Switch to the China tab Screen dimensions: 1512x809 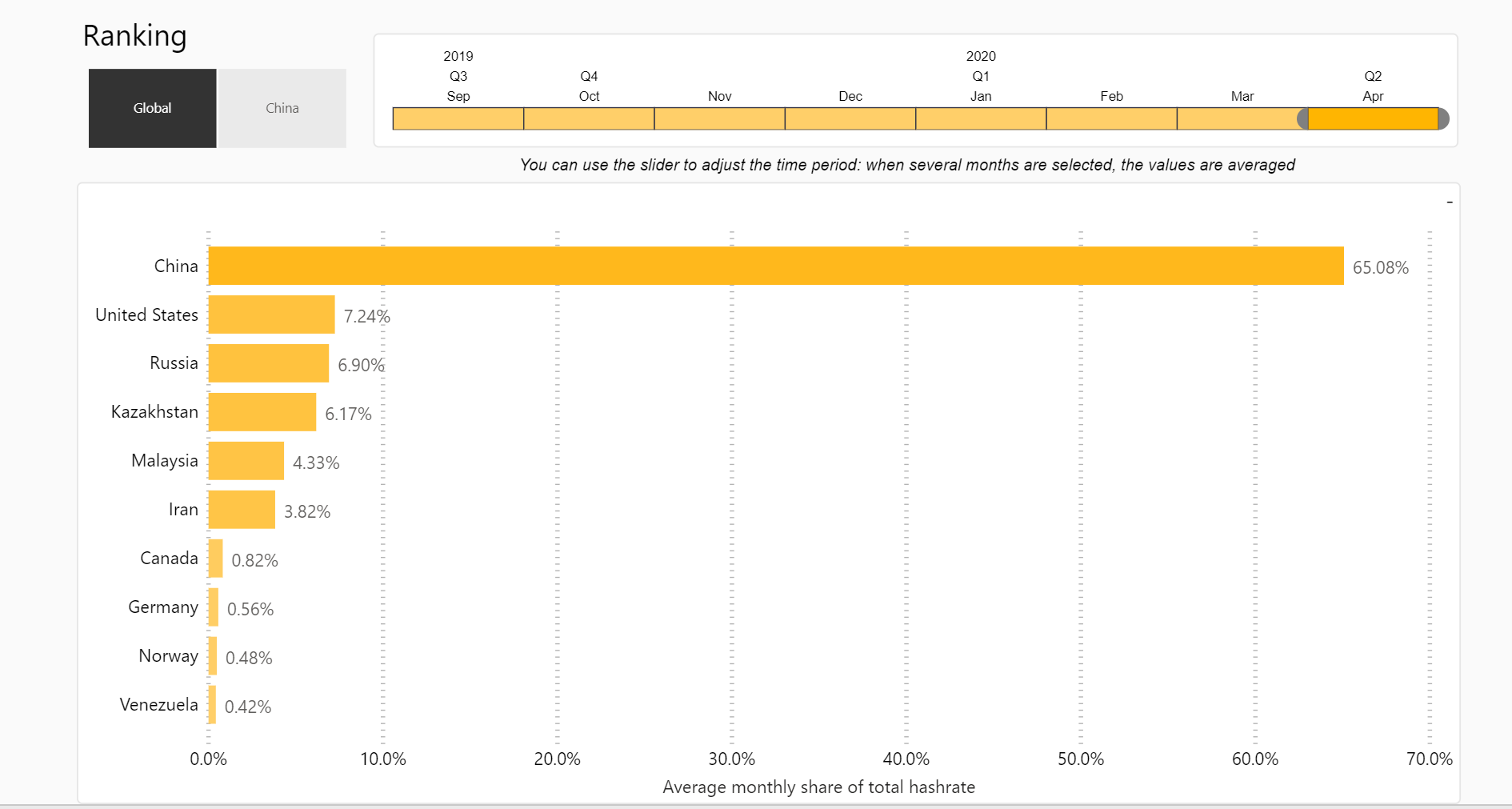coord(282,108)
